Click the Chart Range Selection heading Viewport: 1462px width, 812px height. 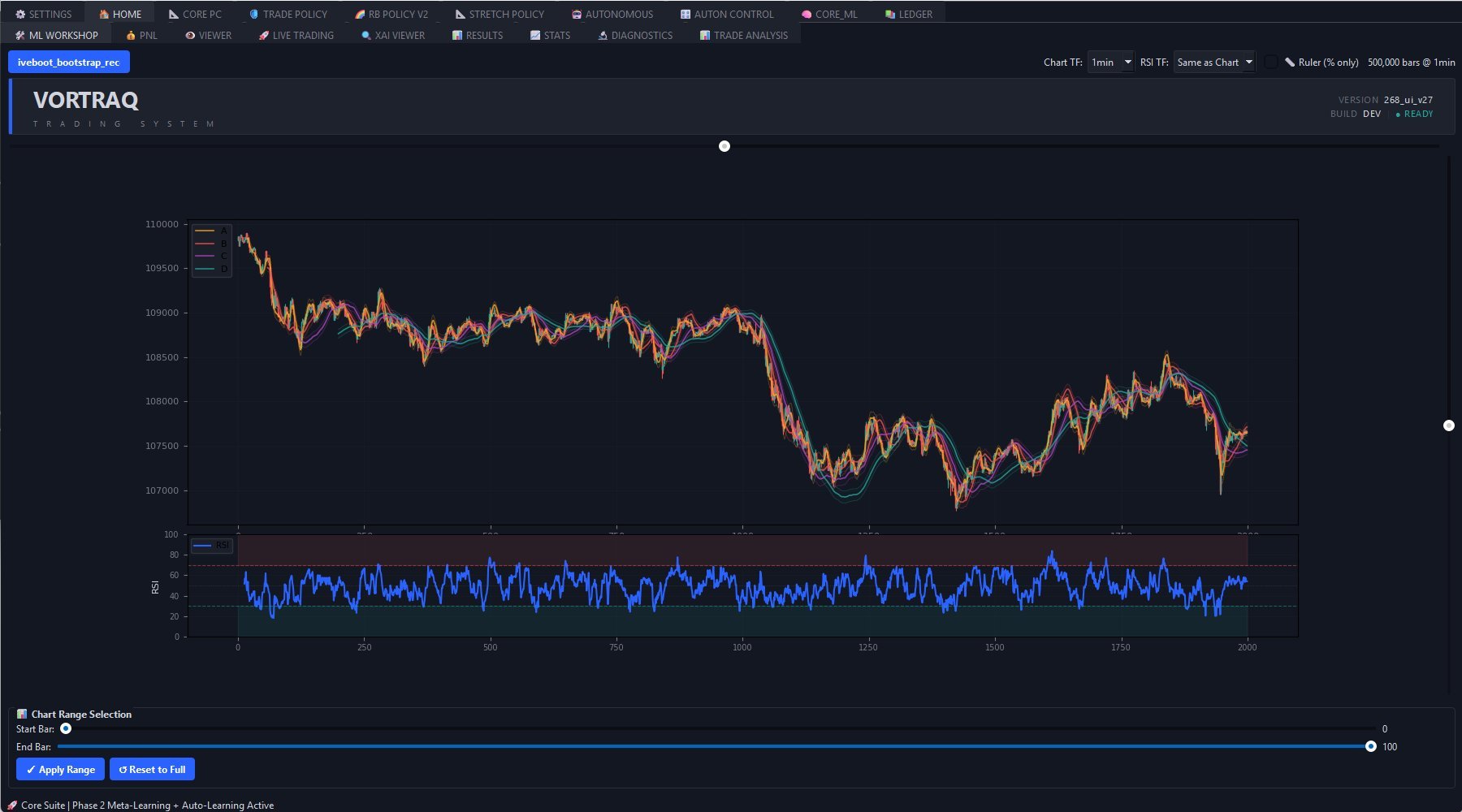(x=81, y=715)
